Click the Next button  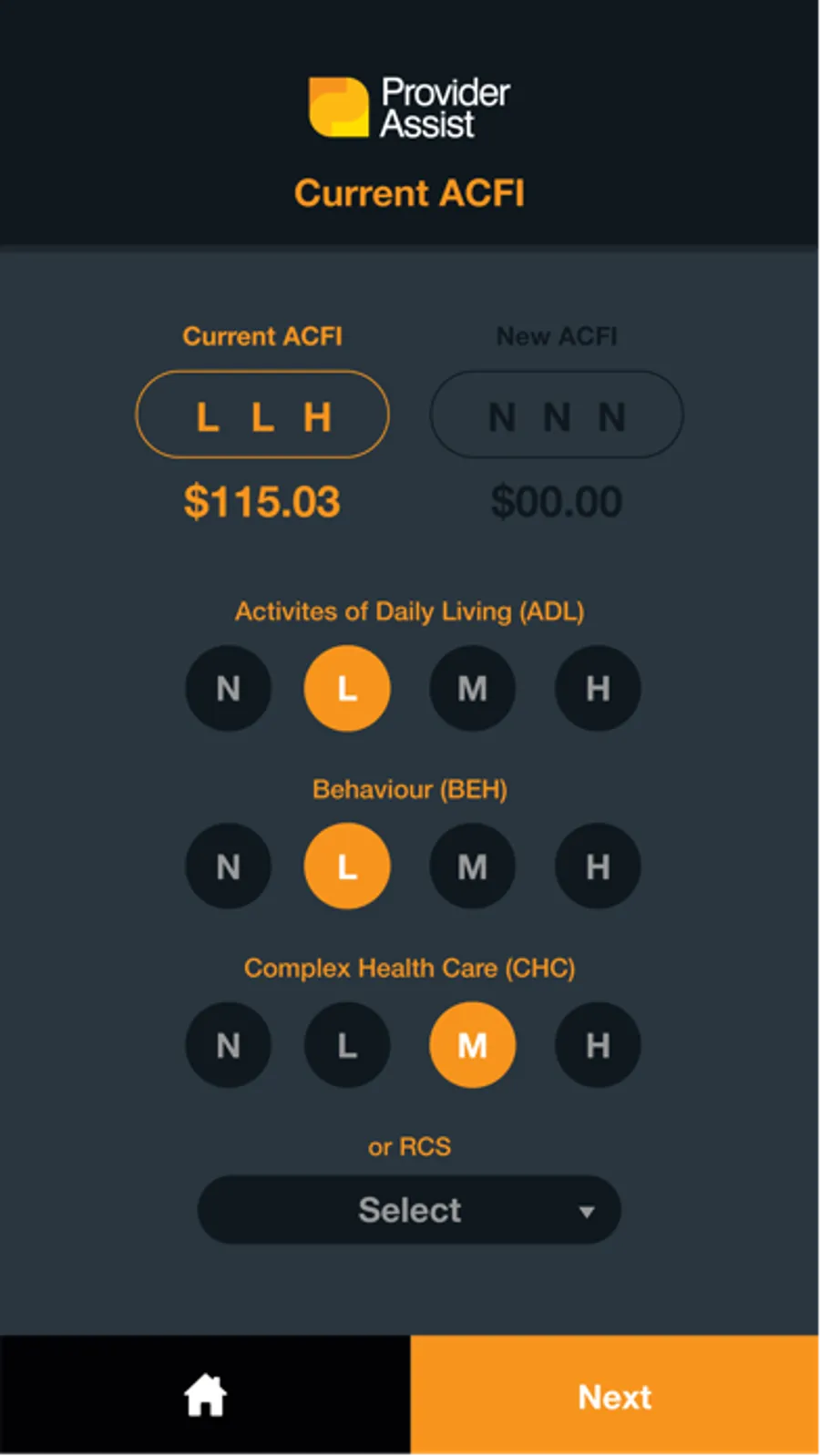615,1395
